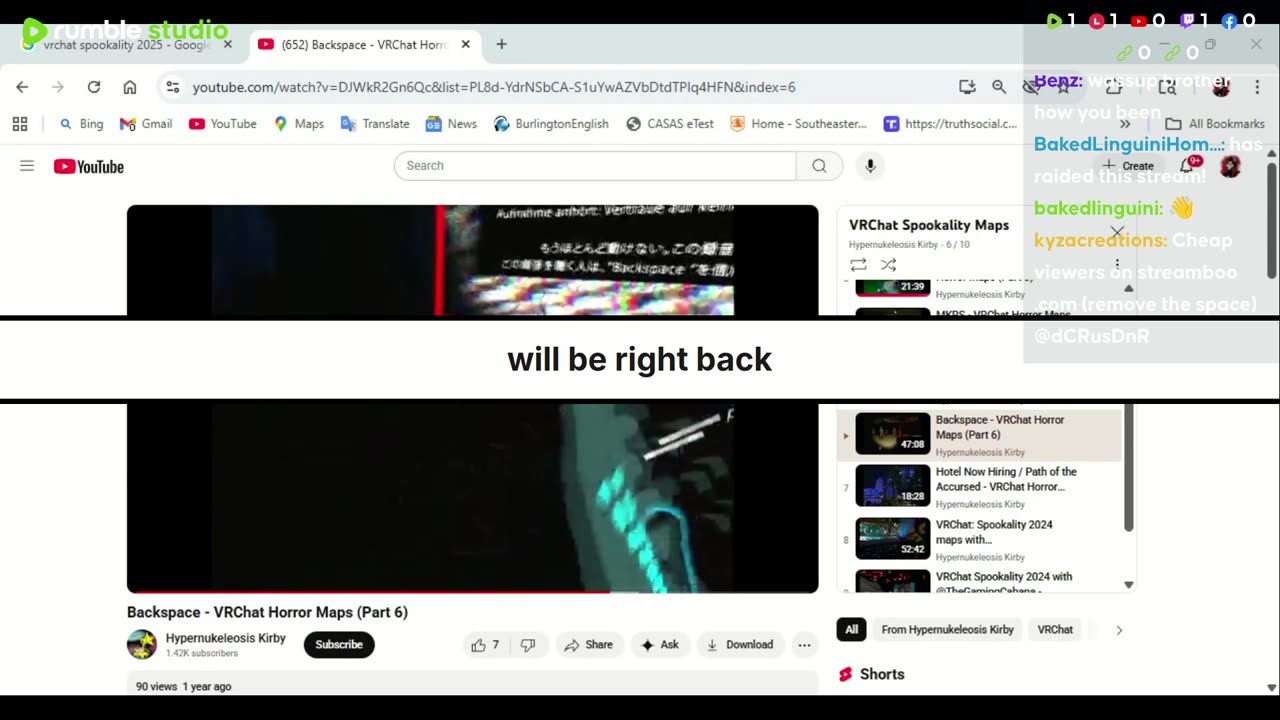Open News bookmark
Screen dimensions: 1280x720
(x=451, y=124)
